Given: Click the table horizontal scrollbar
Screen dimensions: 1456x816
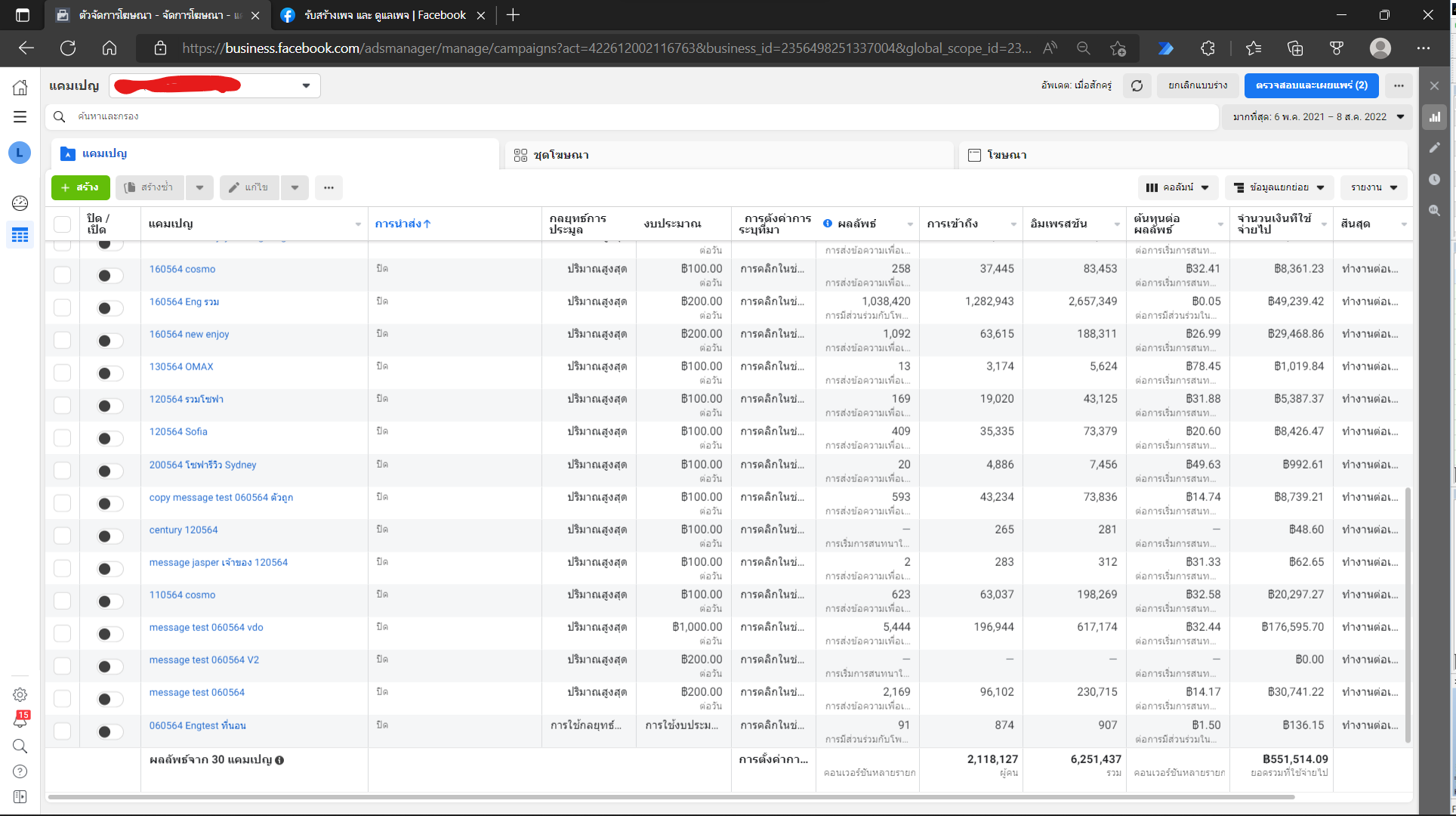Looking at the screenshot, I should [x=671, y=797].
